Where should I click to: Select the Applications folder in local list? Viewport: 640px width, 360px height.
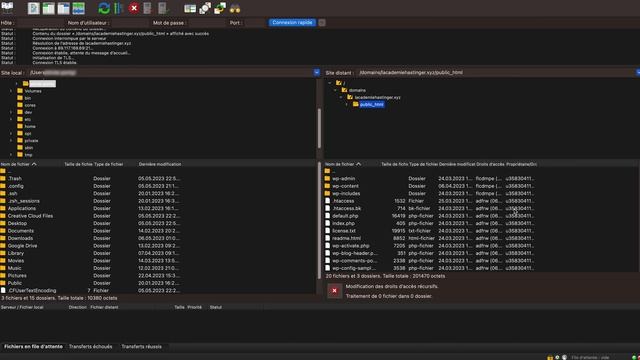[x=22, y=208]
